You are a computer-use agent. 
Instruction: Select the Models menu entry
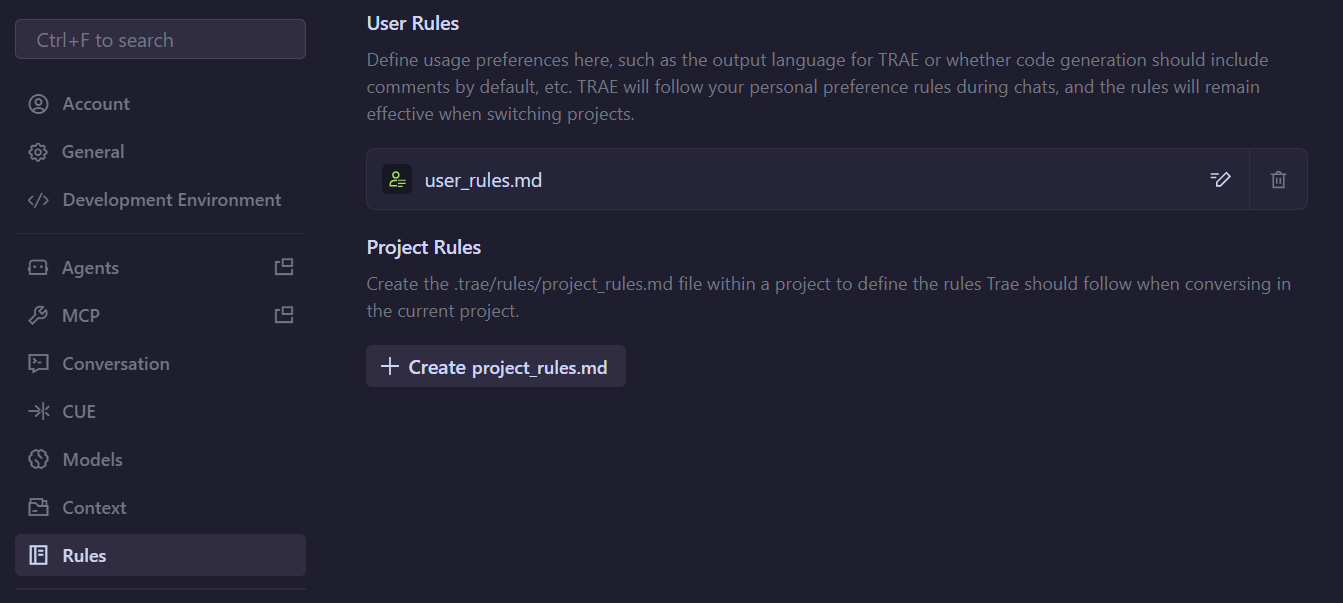click(x=92, y=459)
